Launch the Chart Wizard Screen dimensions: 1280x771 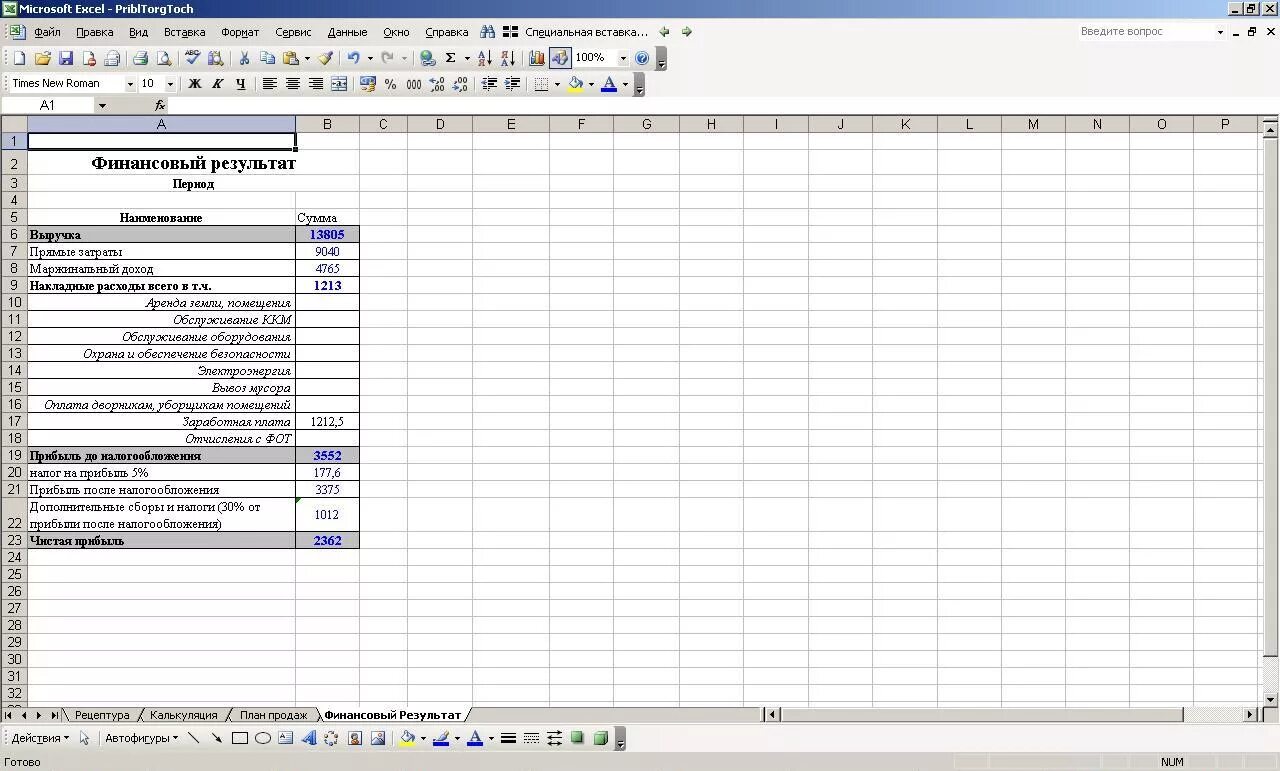pos(537,58)
